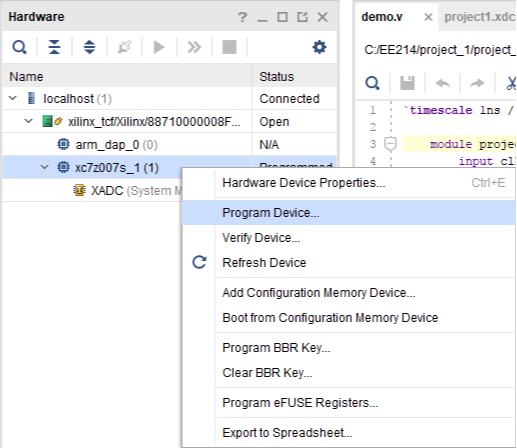Collapse the xc7z007s_1 device node
The height and width of the screenshot is (448, 517).
pyautogui.click(x=44, y=167)
